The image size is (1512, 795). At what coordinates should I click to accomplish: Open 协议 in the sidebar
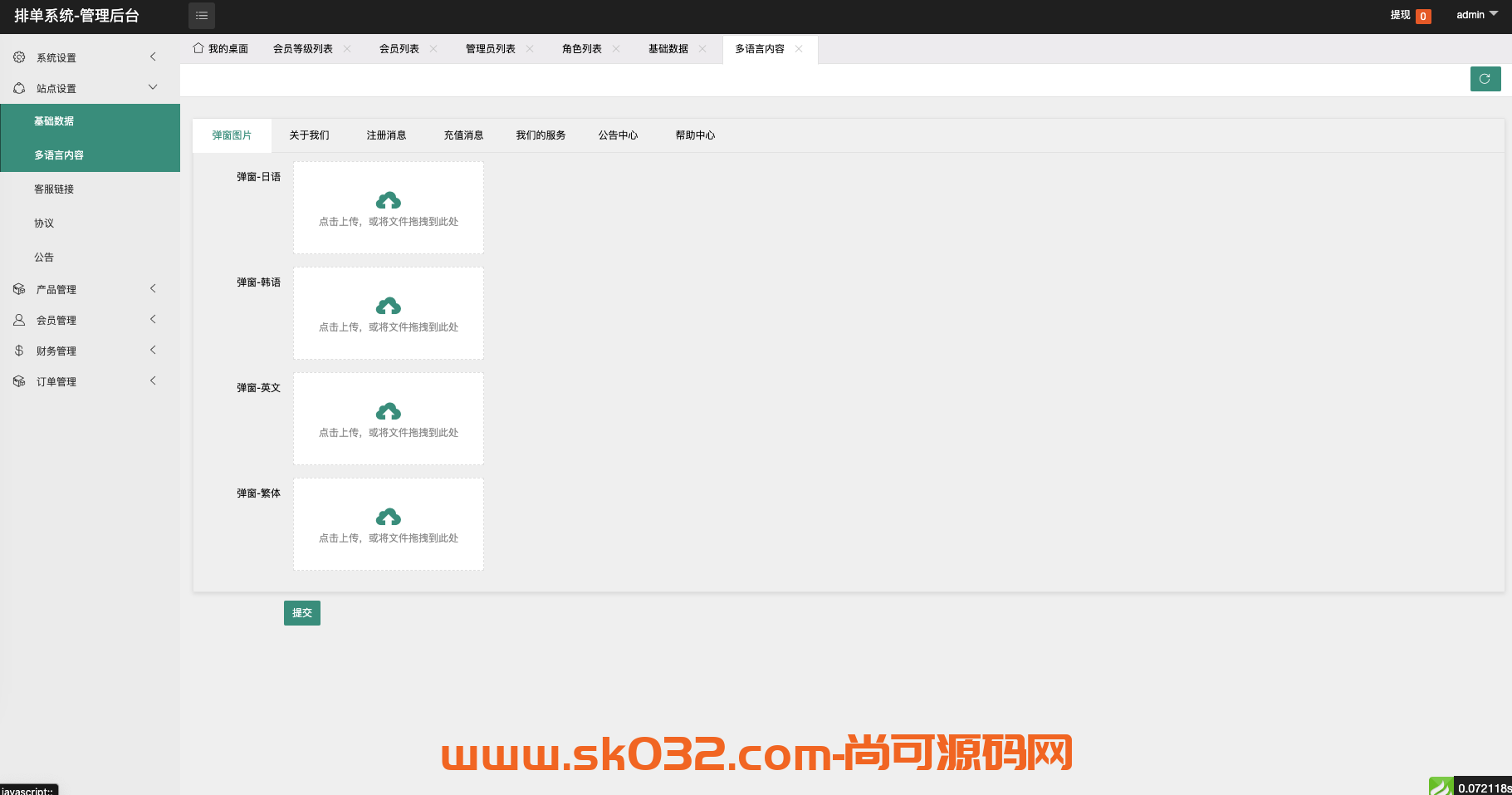coord(90,223)
